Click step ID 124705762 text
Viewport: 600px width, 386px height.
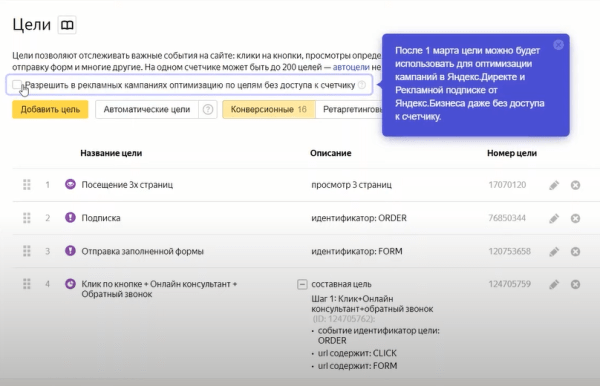tap(344, 319)
